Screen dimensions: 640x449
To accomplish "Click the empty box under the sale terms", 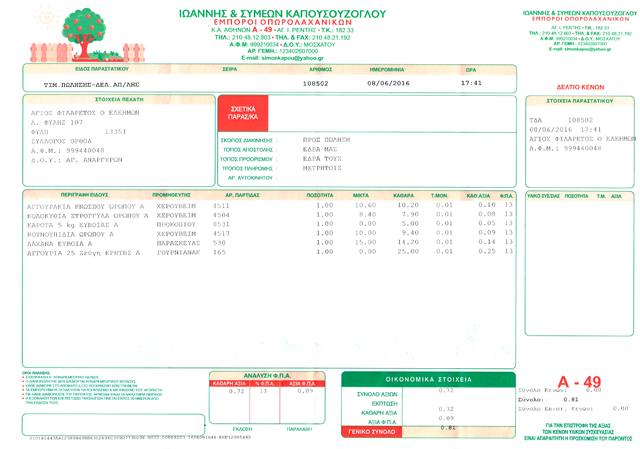I will tap(113, 425).
